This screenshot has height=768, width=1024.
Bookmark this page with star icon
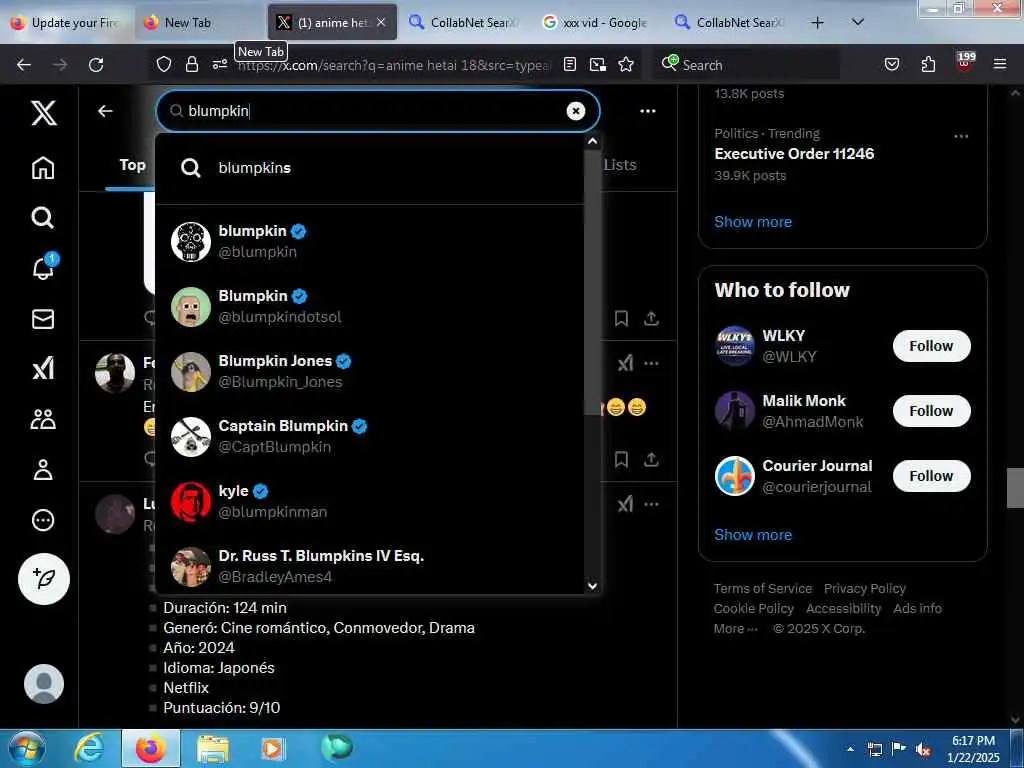626,65
